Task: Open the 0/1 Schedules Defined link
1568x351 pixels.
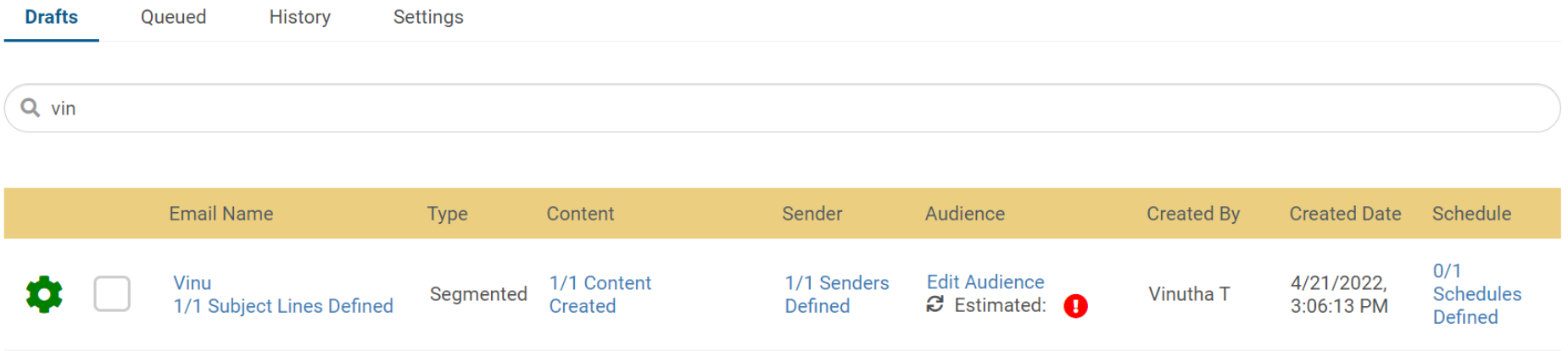Action: pyautogui.click(x=1476, y=294)
